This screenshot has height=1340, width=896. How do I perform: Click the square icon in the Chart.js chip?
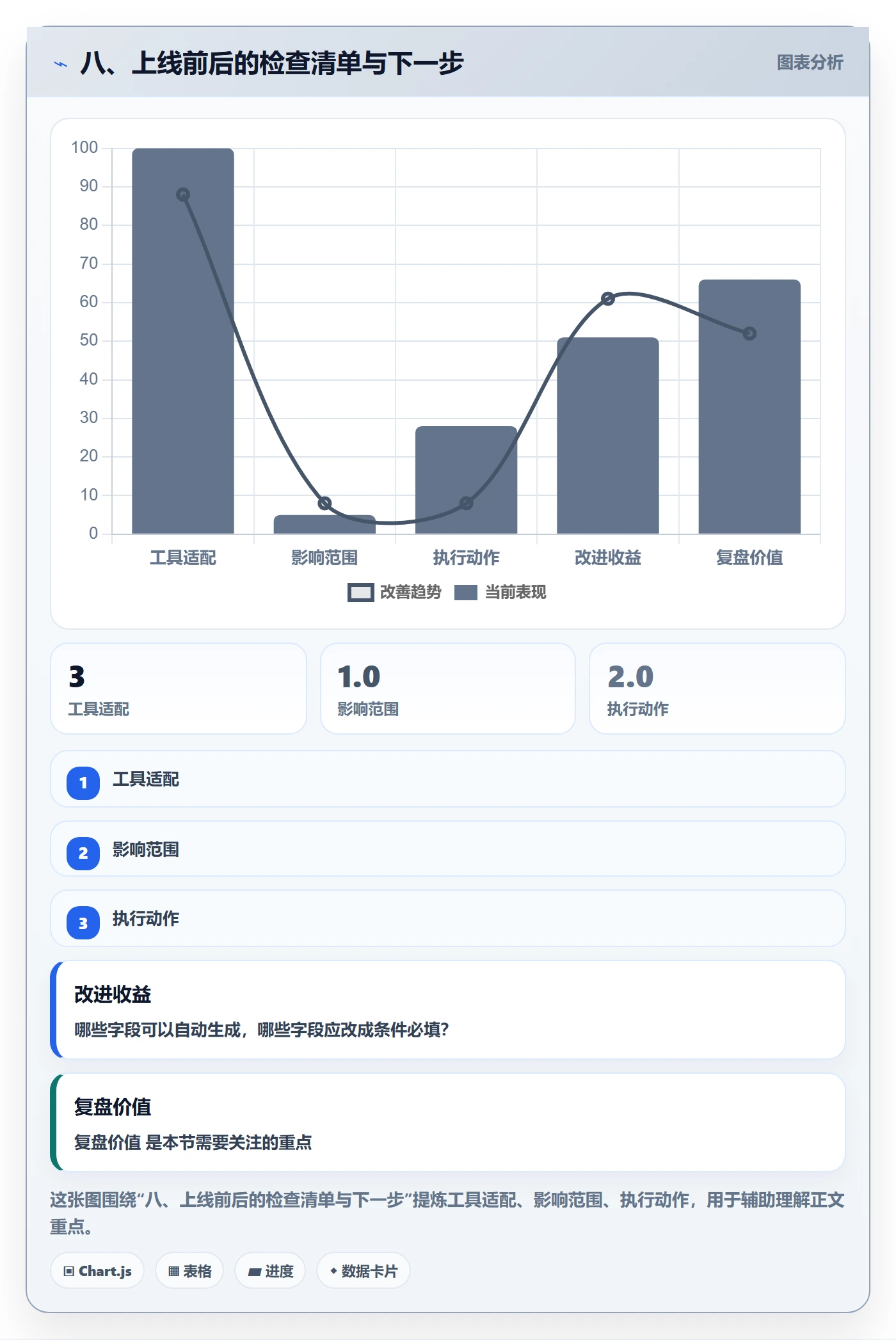(x=69, y=1272)
